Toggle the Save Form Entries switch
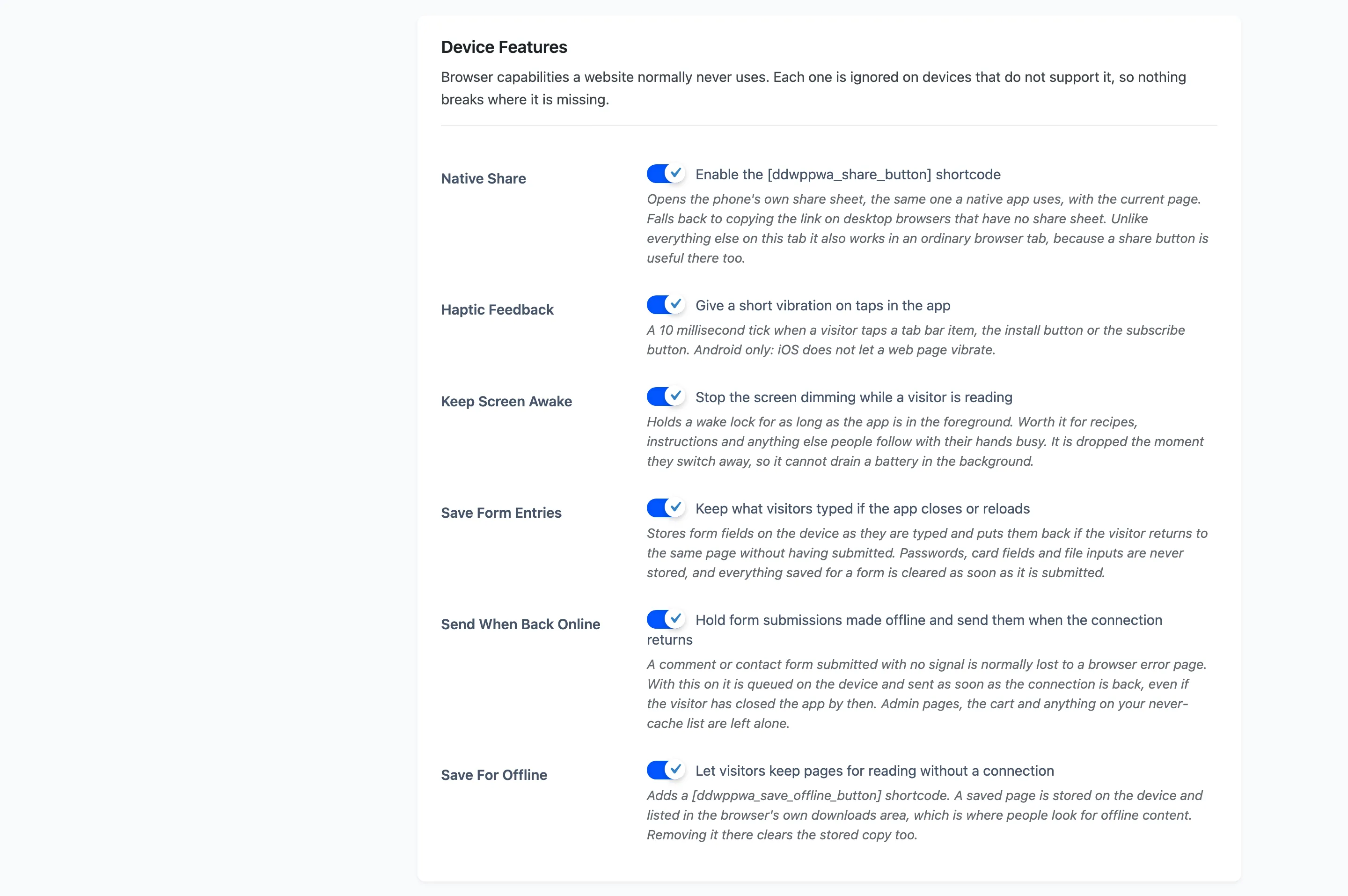The height and width of the screenshot is (896, 1348). point(666,507)
